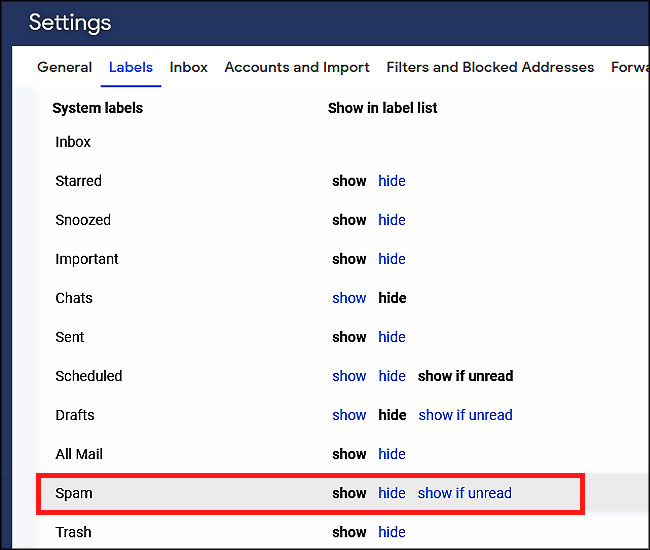Click show for the Important label
The height and width of the screenshot is (550, 650).
point(349,259)
